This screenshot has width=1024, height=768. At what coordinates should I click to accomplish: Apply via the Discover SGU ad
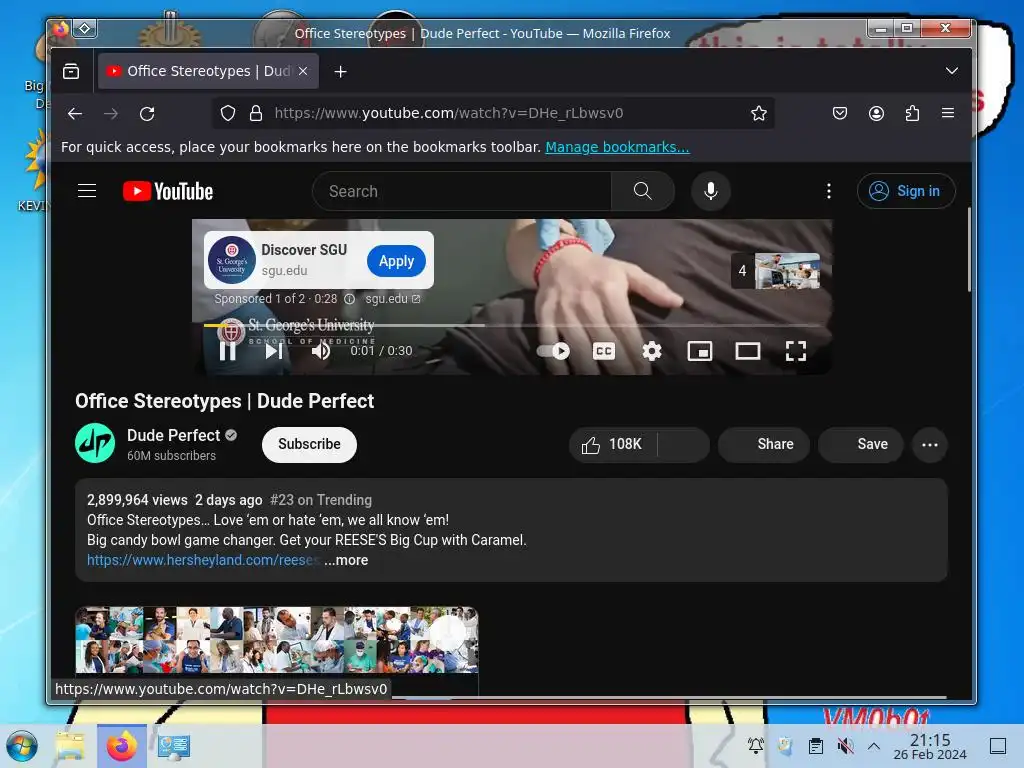pyautogui.click(x=396, y=261)
